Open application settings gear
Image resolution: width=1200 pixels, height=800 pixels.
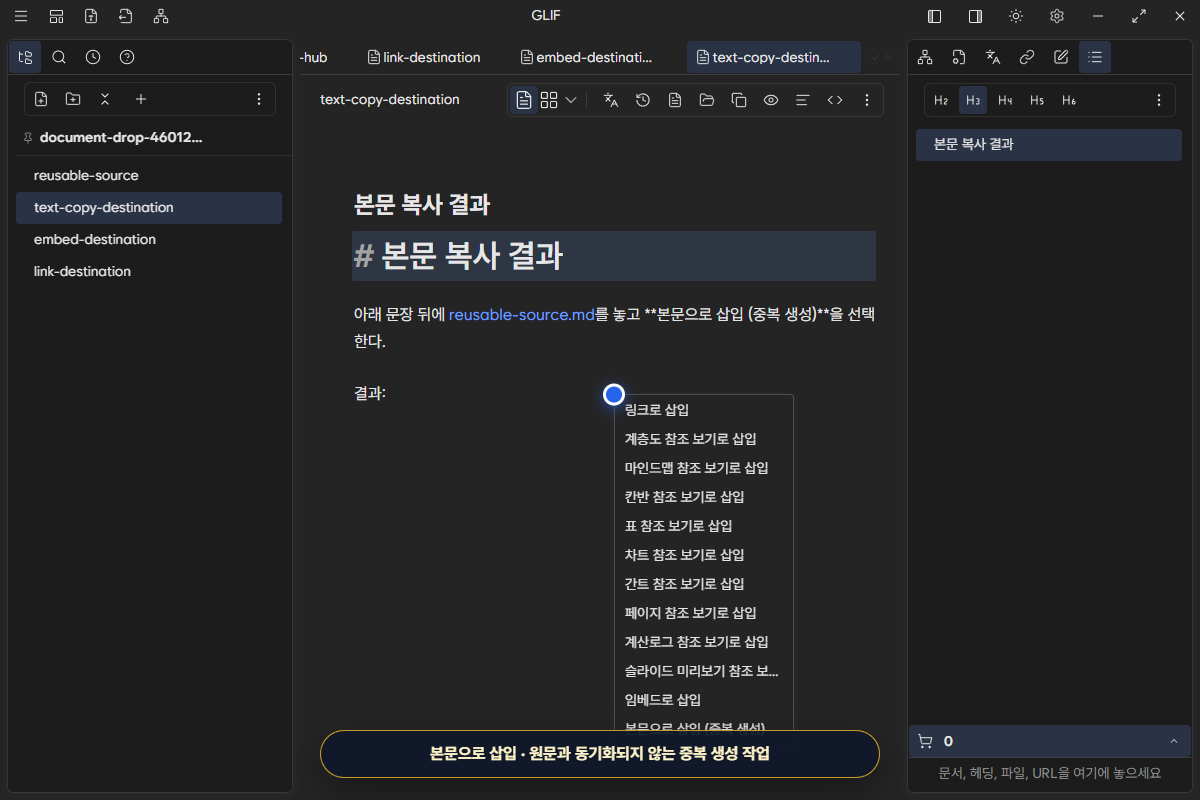click(1057, 16)
